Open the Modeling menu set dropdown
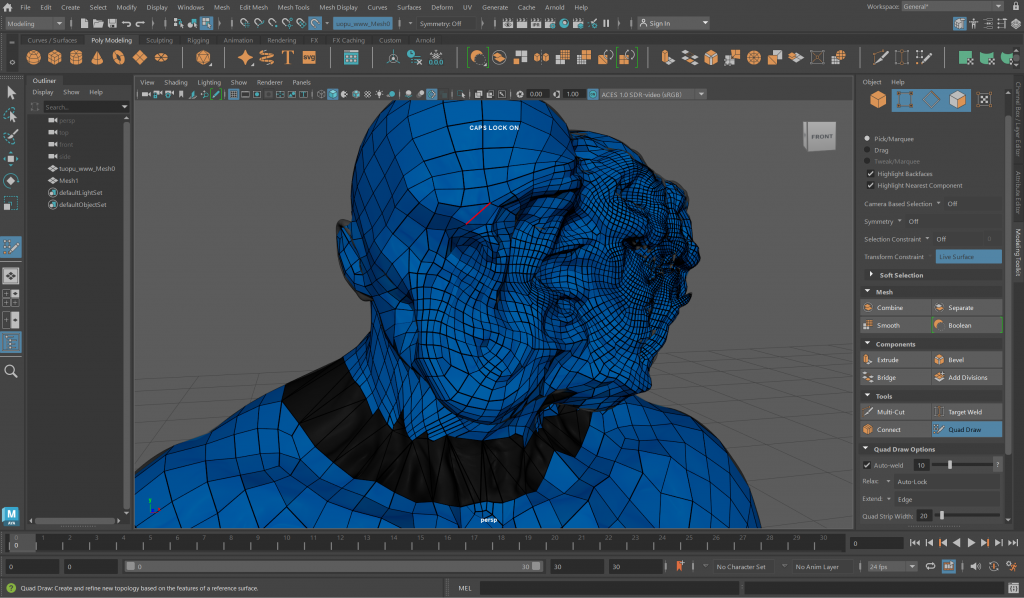Viewport: 1024px width, 598px height. (35, 23)
